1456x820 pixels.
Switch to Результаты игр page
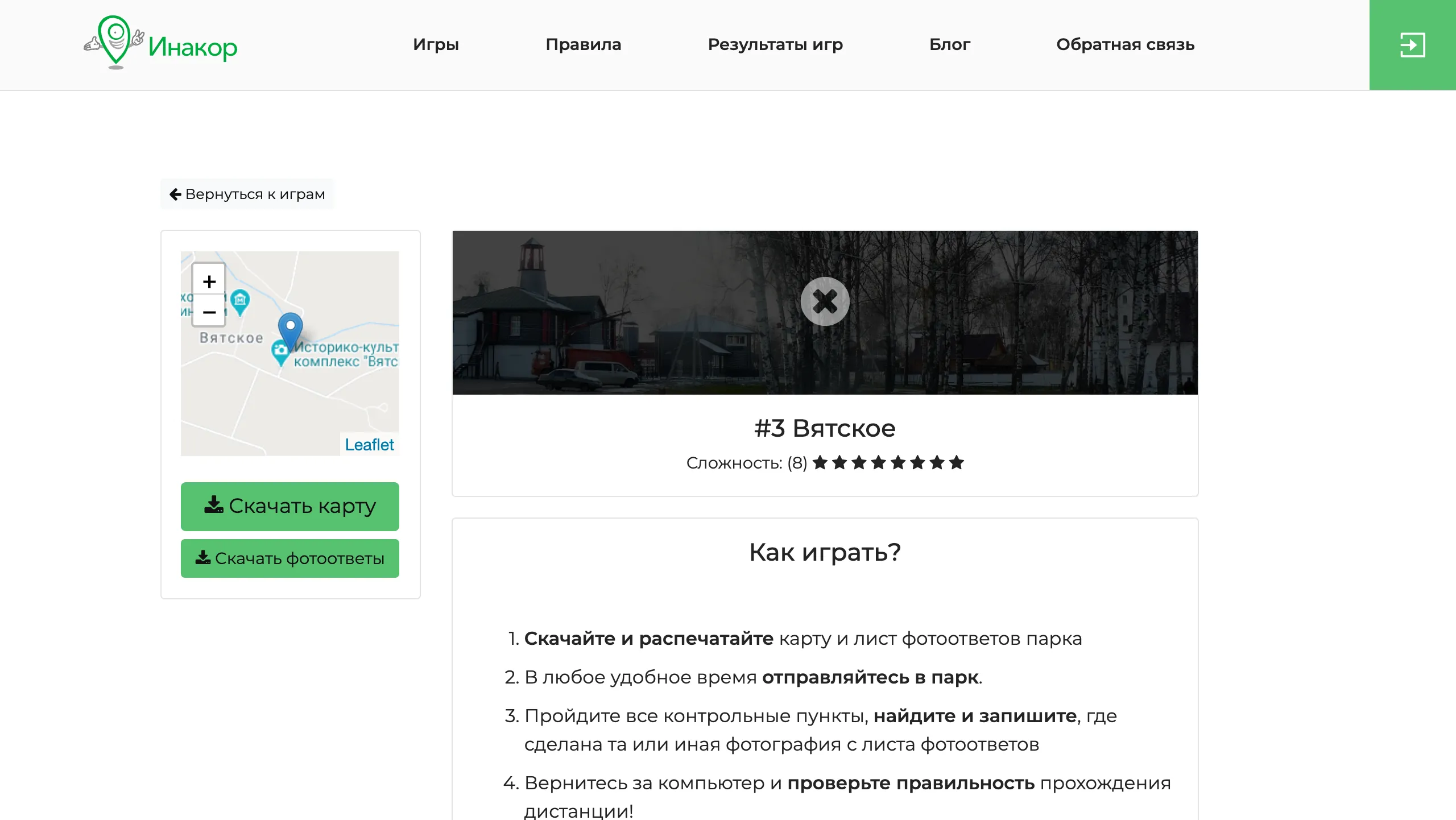[775, 44]
